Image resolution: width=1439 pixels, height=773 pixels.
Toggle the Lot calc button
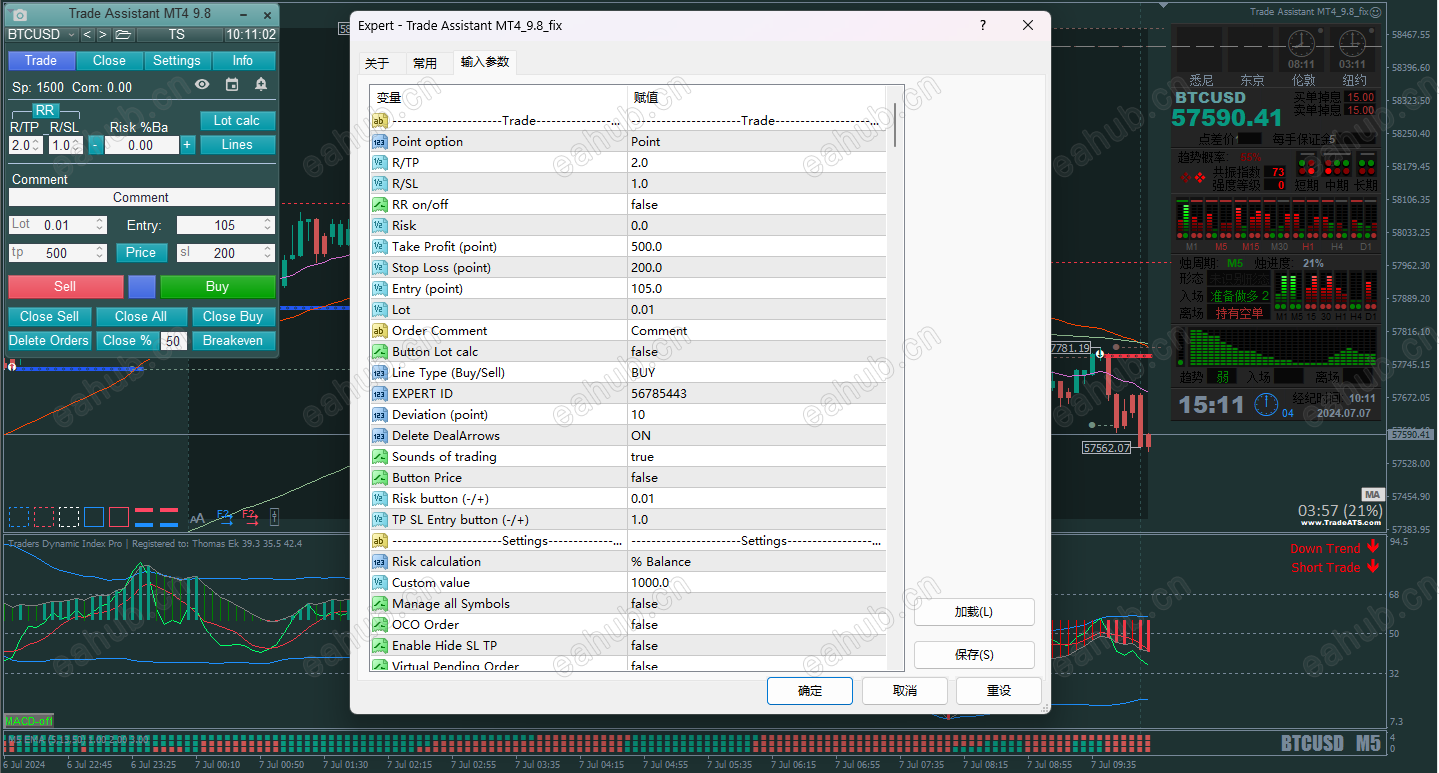click(237, 121)
